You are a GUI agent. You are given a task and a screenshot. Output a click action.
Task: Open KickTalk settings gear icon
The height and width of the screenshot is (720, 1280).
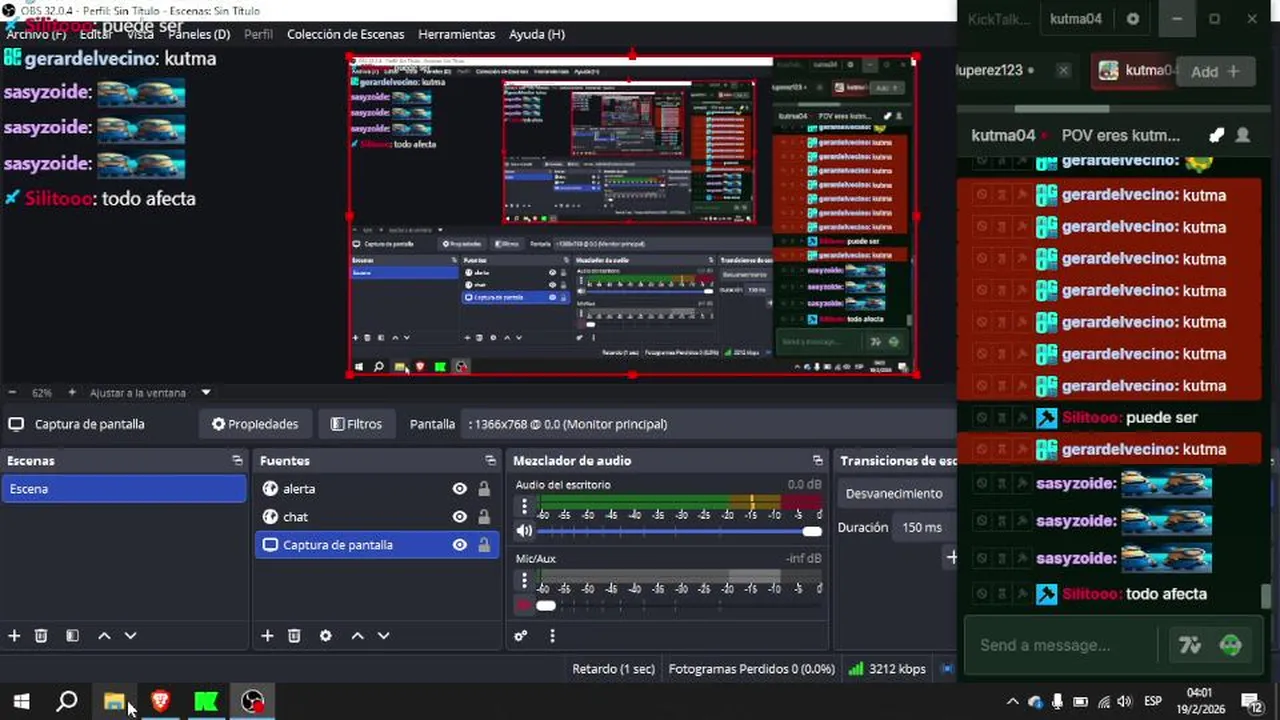[x=1133, y=19]
